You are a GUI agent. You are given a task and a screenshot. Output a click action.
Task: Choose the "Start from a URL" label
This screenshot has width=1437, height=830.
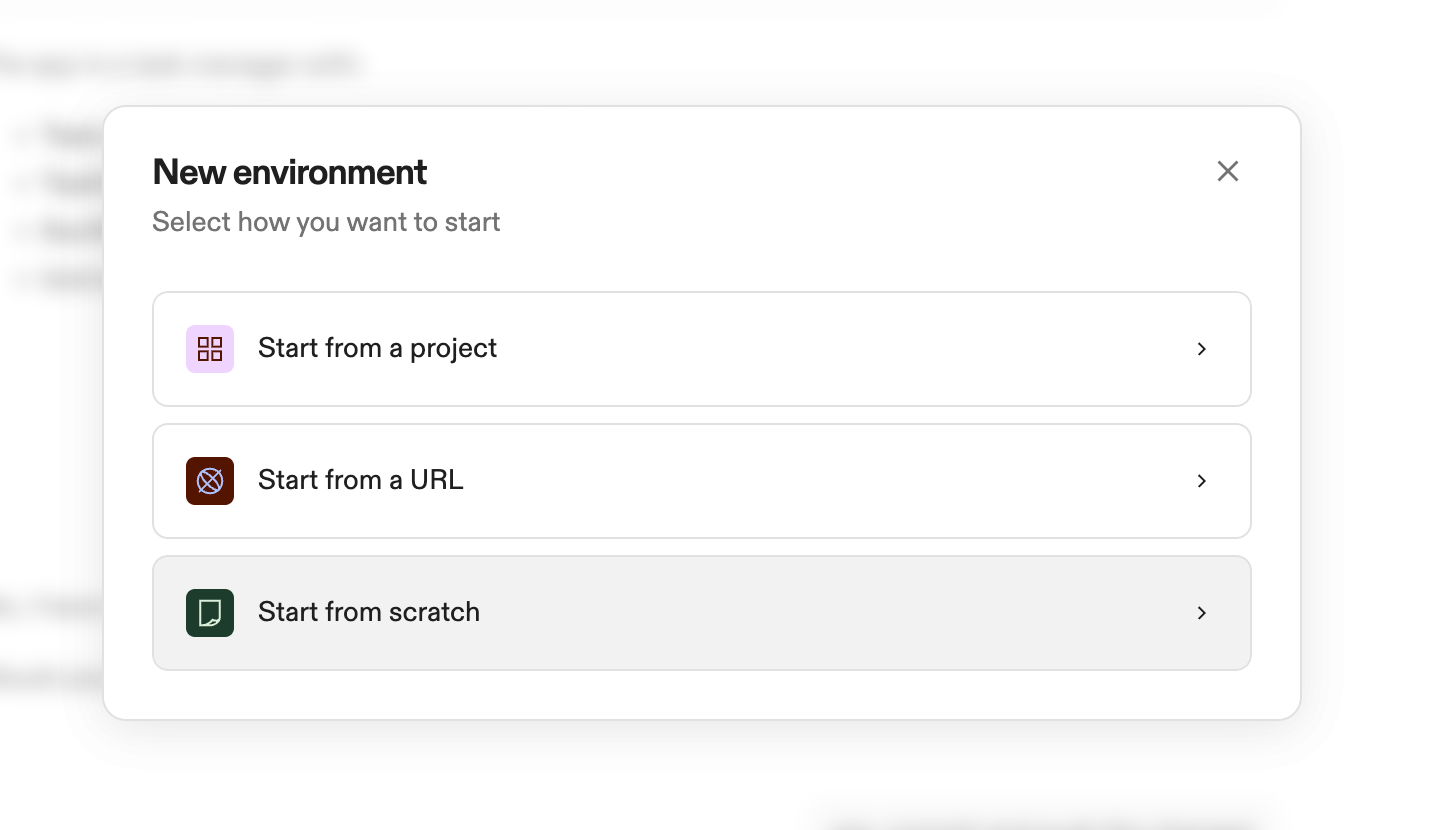[x=360, y=480]
